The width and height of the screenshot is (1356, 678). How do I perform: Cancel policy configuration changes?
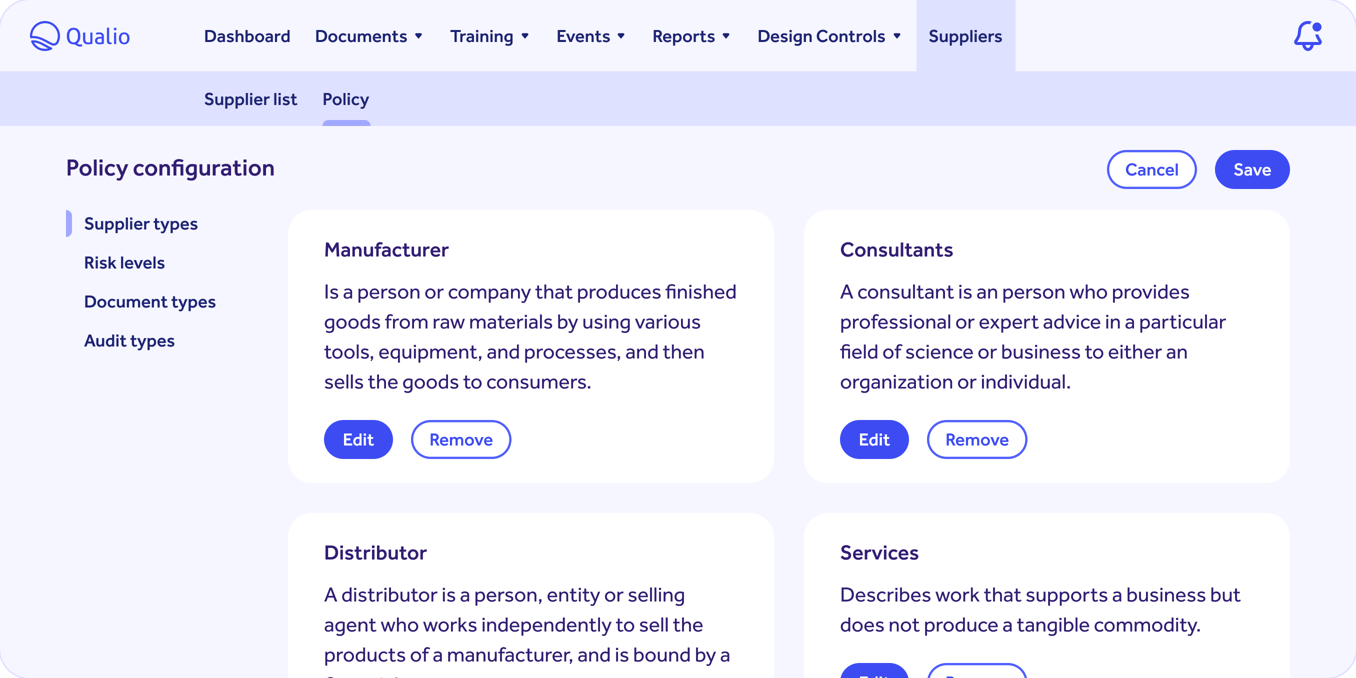pyautogui.click(x=1151, y=169)
